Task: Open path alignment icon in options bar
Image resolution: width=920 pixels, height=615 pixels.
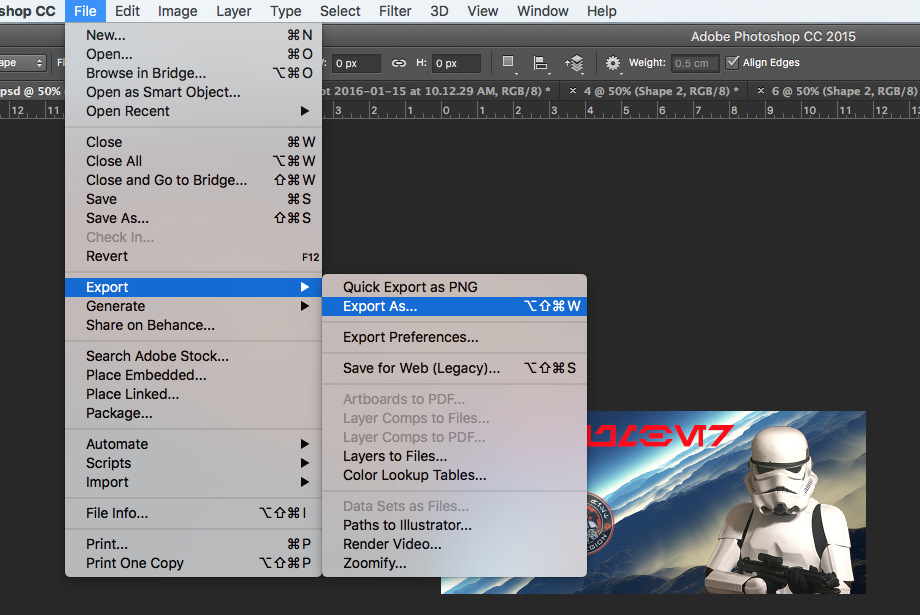Action: click(540, 63)
